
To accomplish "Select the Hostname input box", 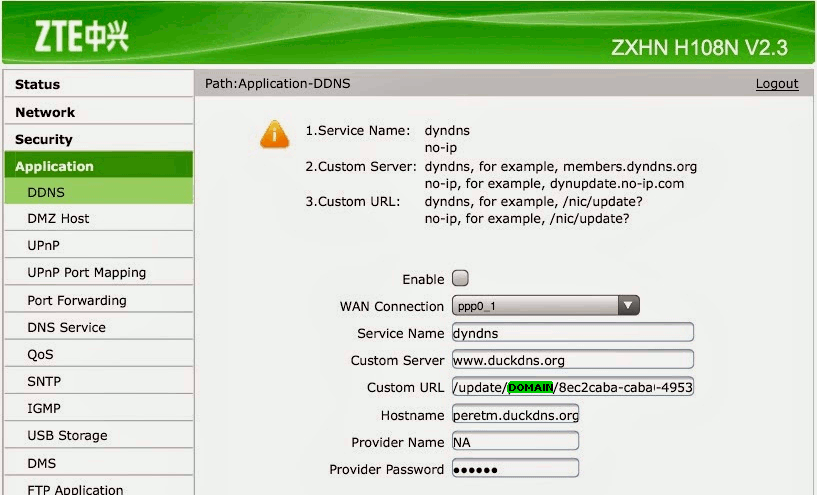I will (515, 414).
